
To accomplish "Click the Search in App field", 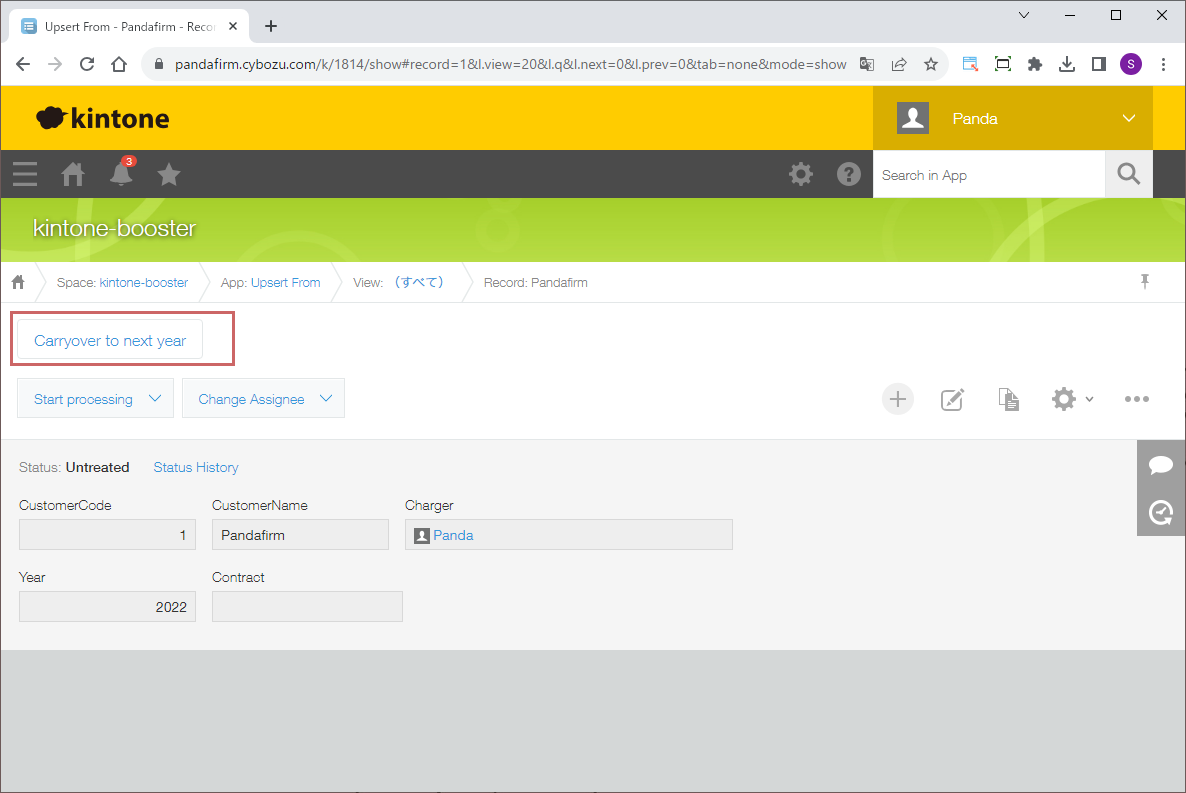I will click(988, 175).
